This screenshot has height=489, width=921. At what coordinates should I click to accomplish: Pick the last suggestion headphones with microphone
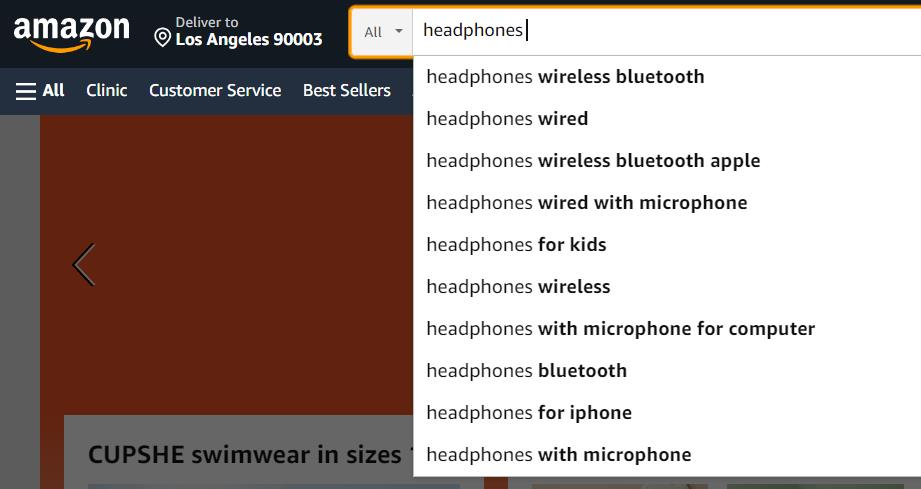(x=558, y=455)
